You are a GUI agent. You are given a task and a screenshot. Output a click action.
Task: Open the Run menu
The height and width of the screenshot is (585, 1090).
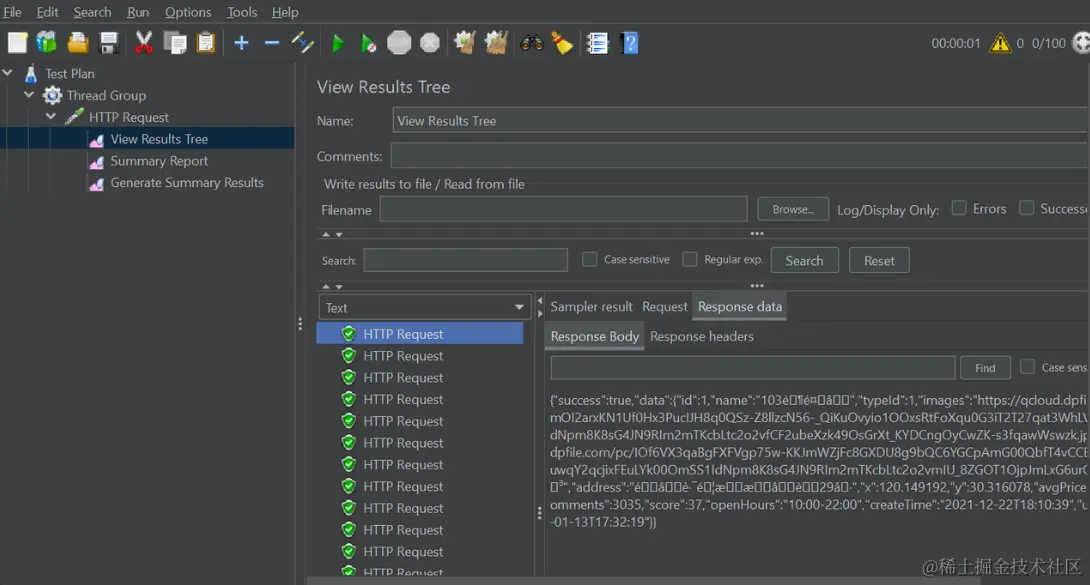[138, 12]
